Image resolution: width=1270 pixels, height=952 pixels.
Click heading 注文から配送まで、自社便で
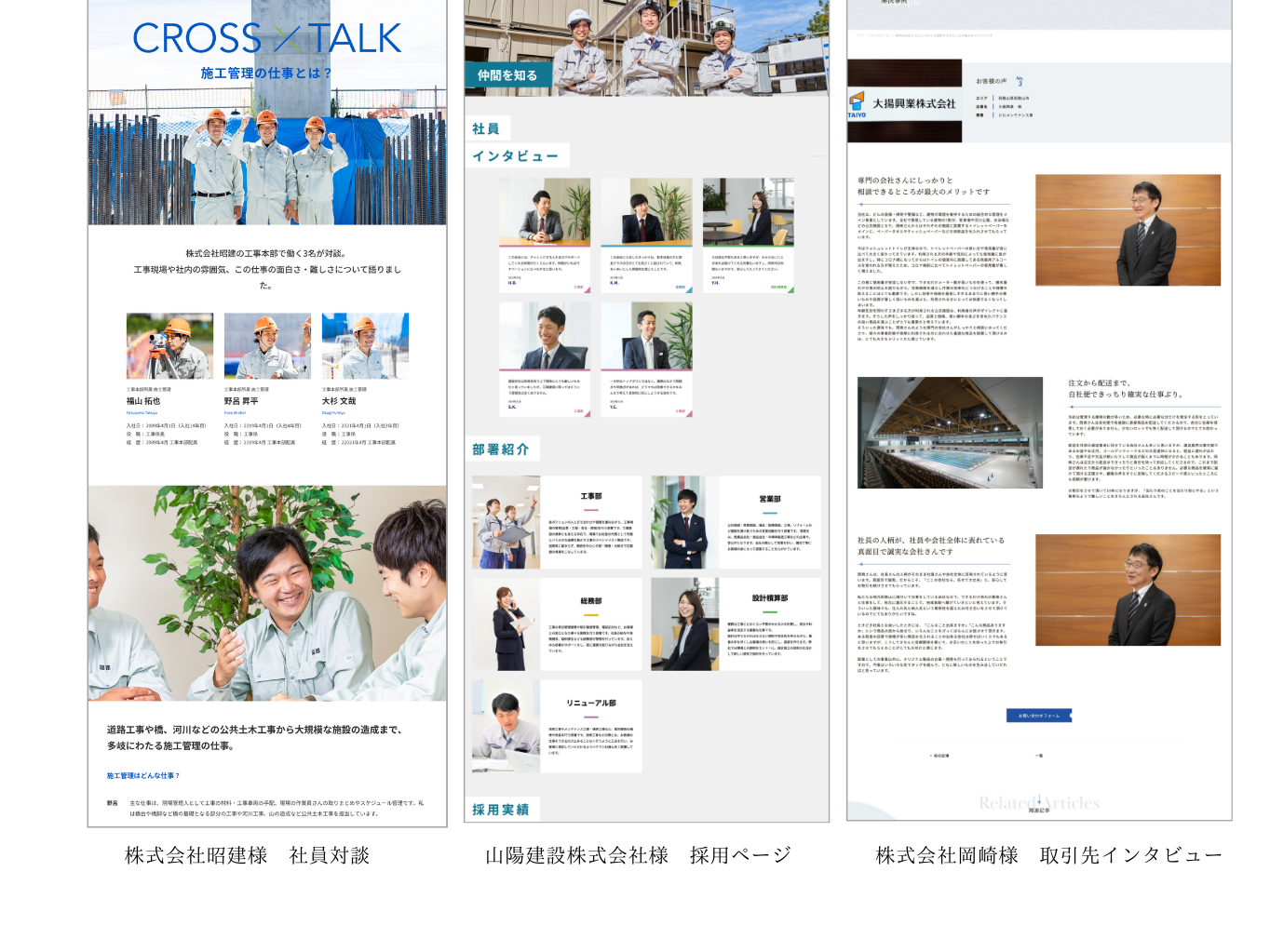[1126, 388]
